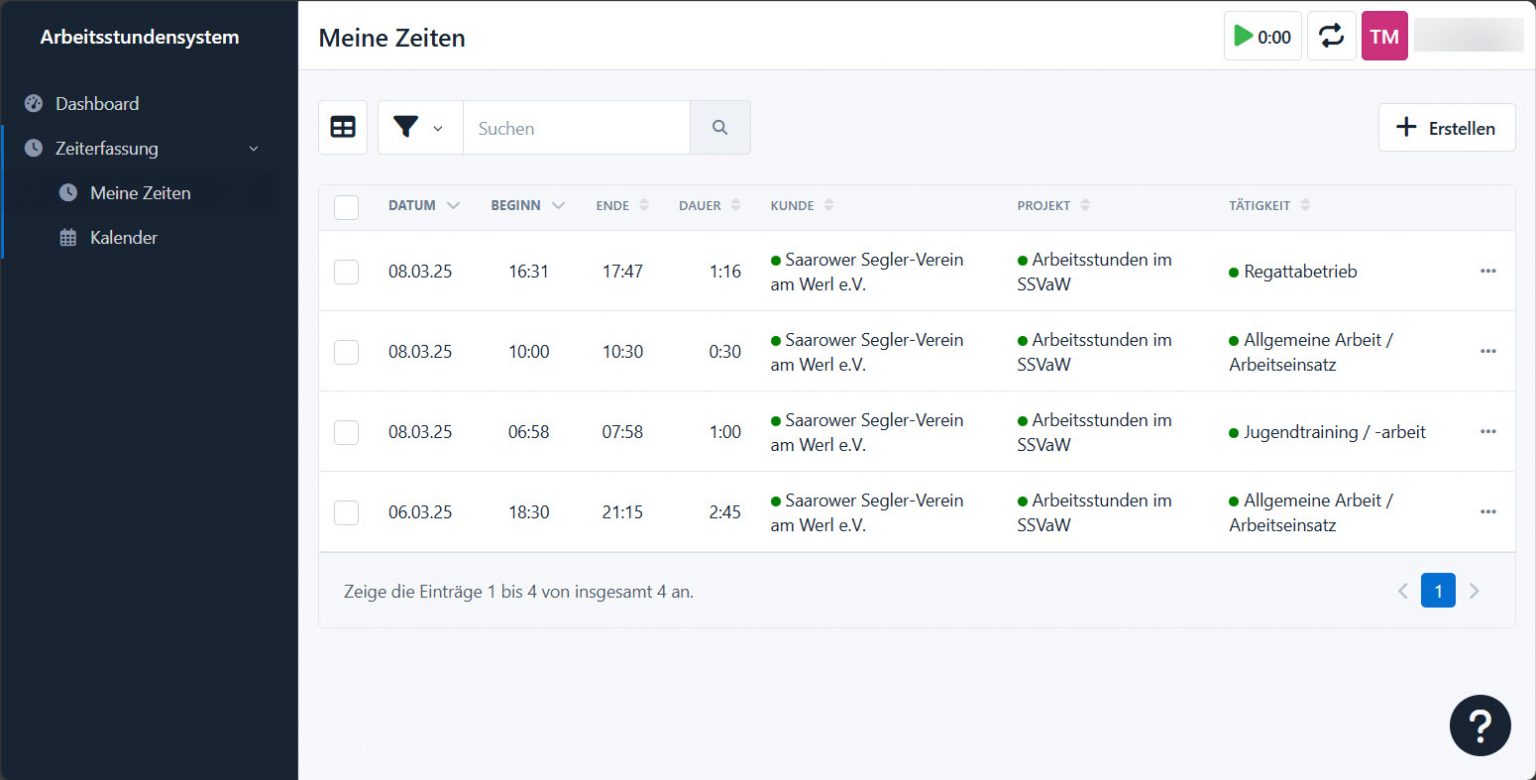
Task: Open three-dot menu for Jugendtraining entry
Action: [1488, 431]
